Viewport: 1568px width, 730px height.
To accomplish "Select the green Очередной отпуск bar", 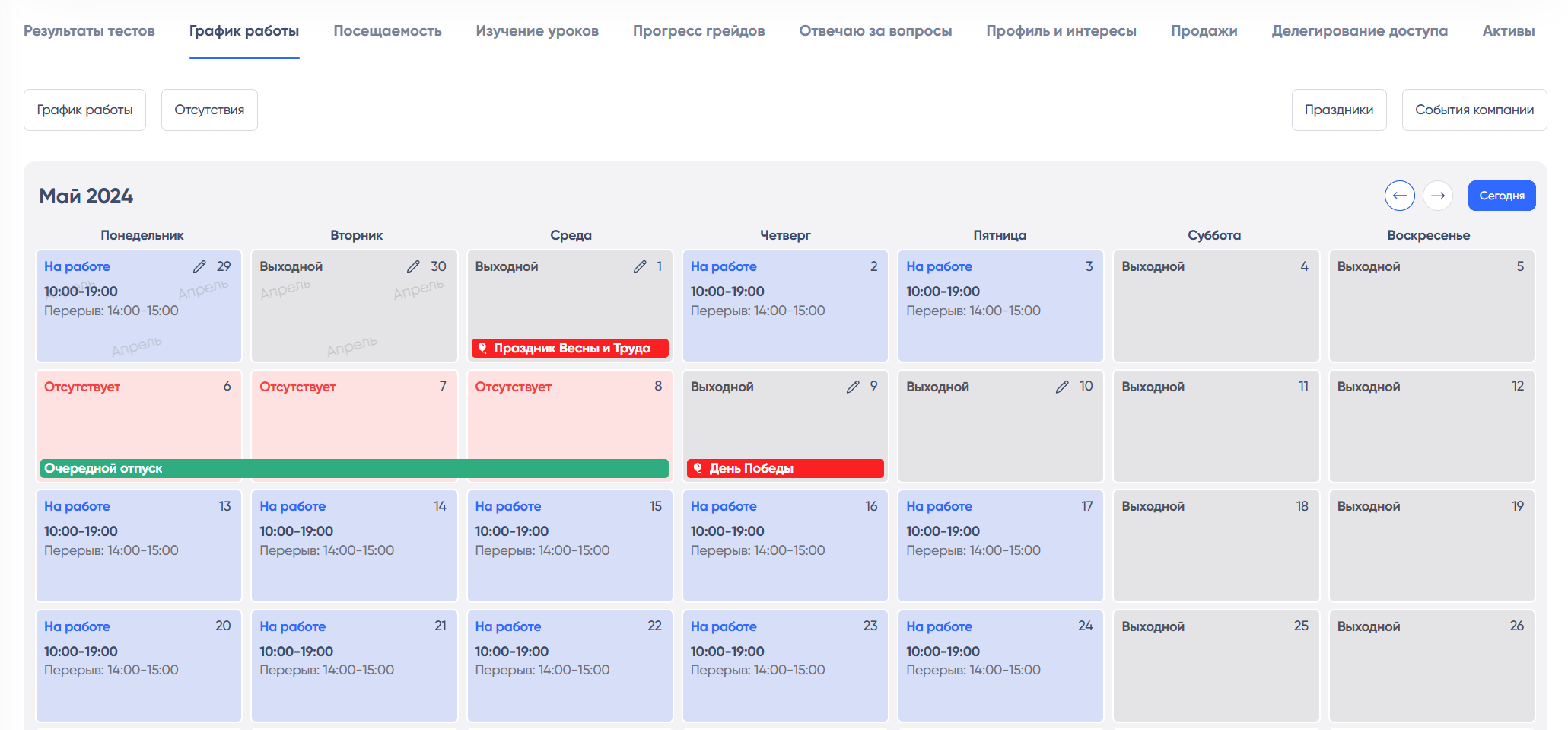I will tap(354, 469).
